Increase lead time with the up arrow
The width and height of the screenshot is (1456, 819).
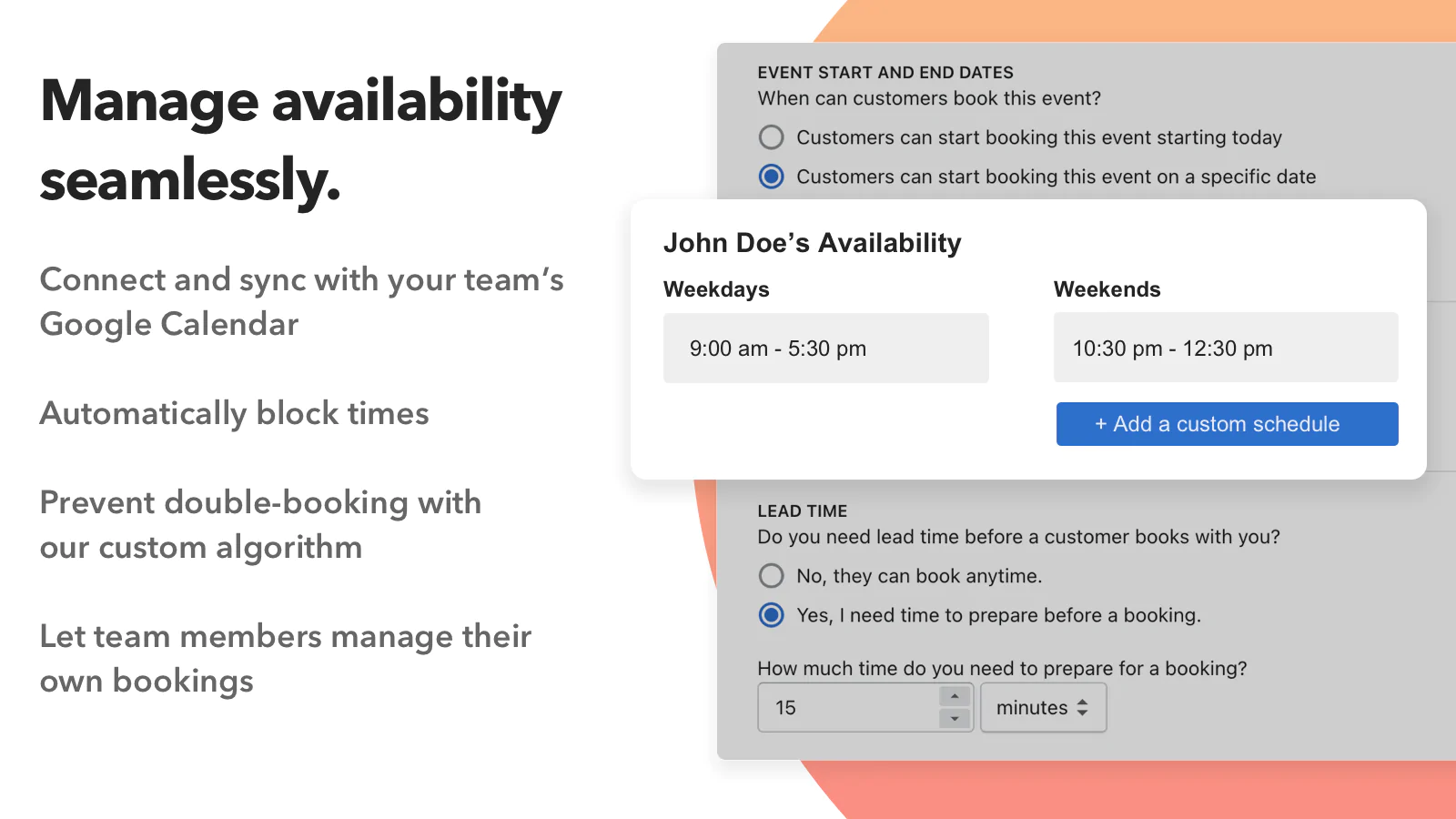(x=955, y=697)
